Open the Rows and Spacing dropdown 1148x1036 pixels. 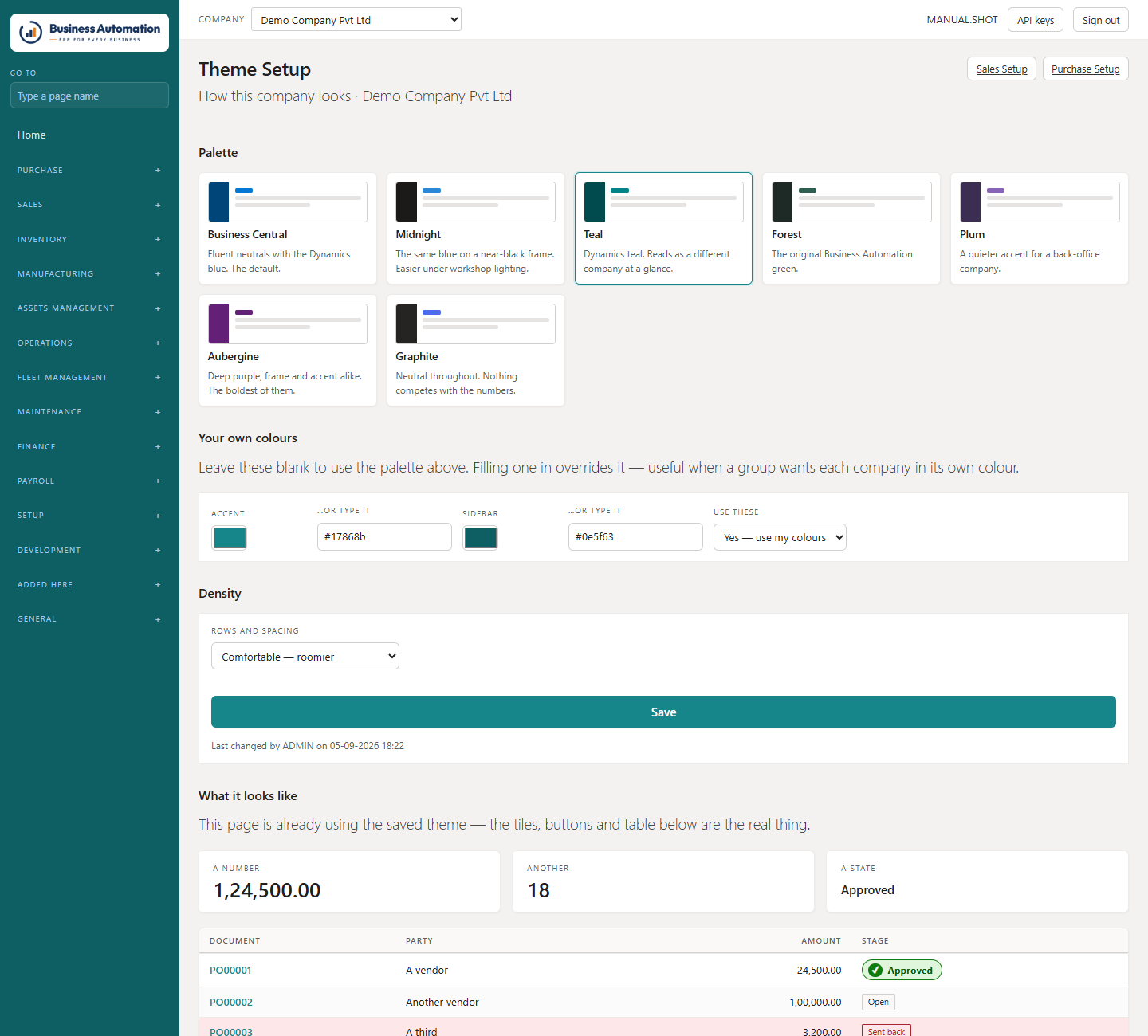305,657
